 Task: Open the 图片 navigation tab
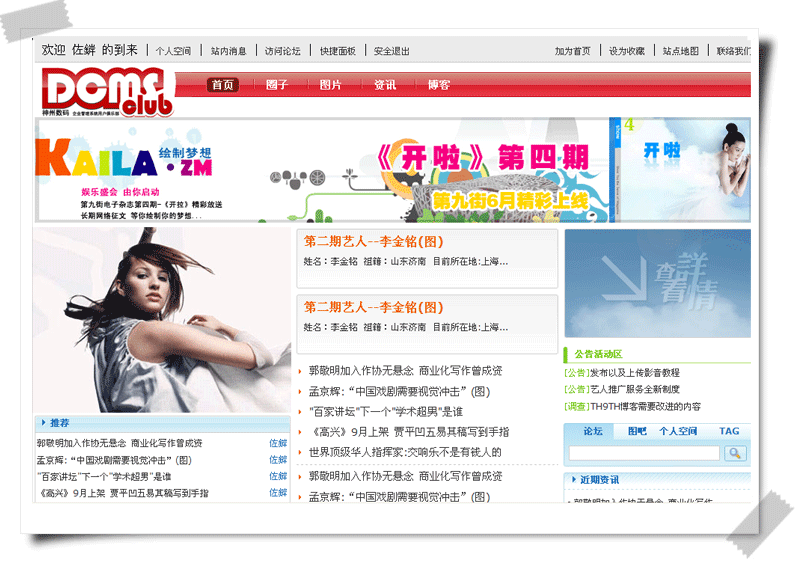[330, 85]
